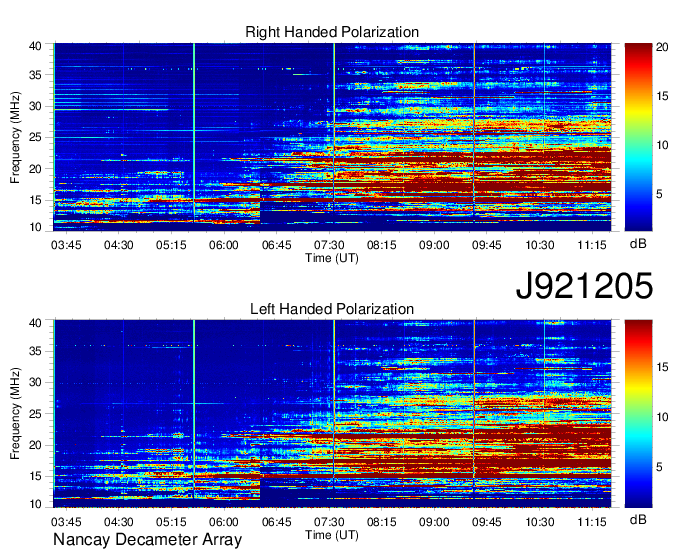Click 04:30 time tick under Right Handed plot
Viewport: 680px width, 552px height.
[x=118, y=245]
